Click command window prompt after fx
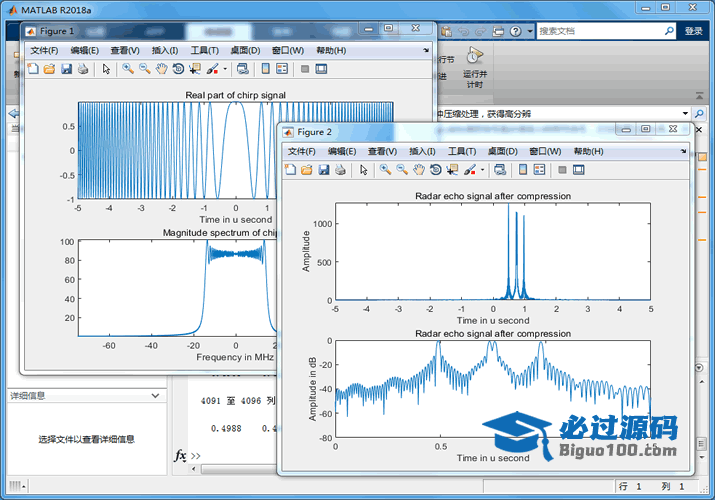Image resolution: width=715 pixels, height=500 pixels. click(196, 456)
